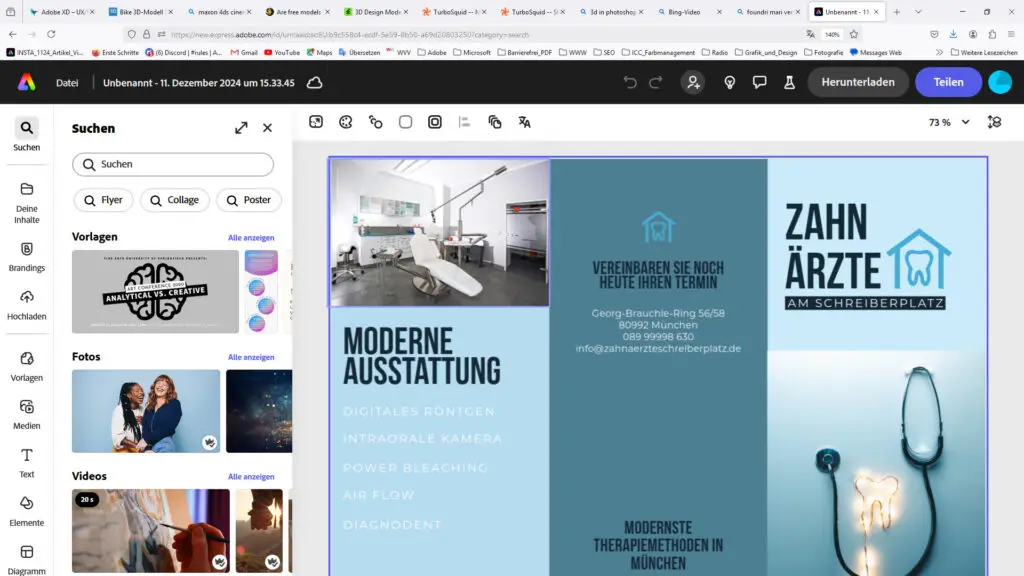Click the Suchen search input field

[173, 165]
